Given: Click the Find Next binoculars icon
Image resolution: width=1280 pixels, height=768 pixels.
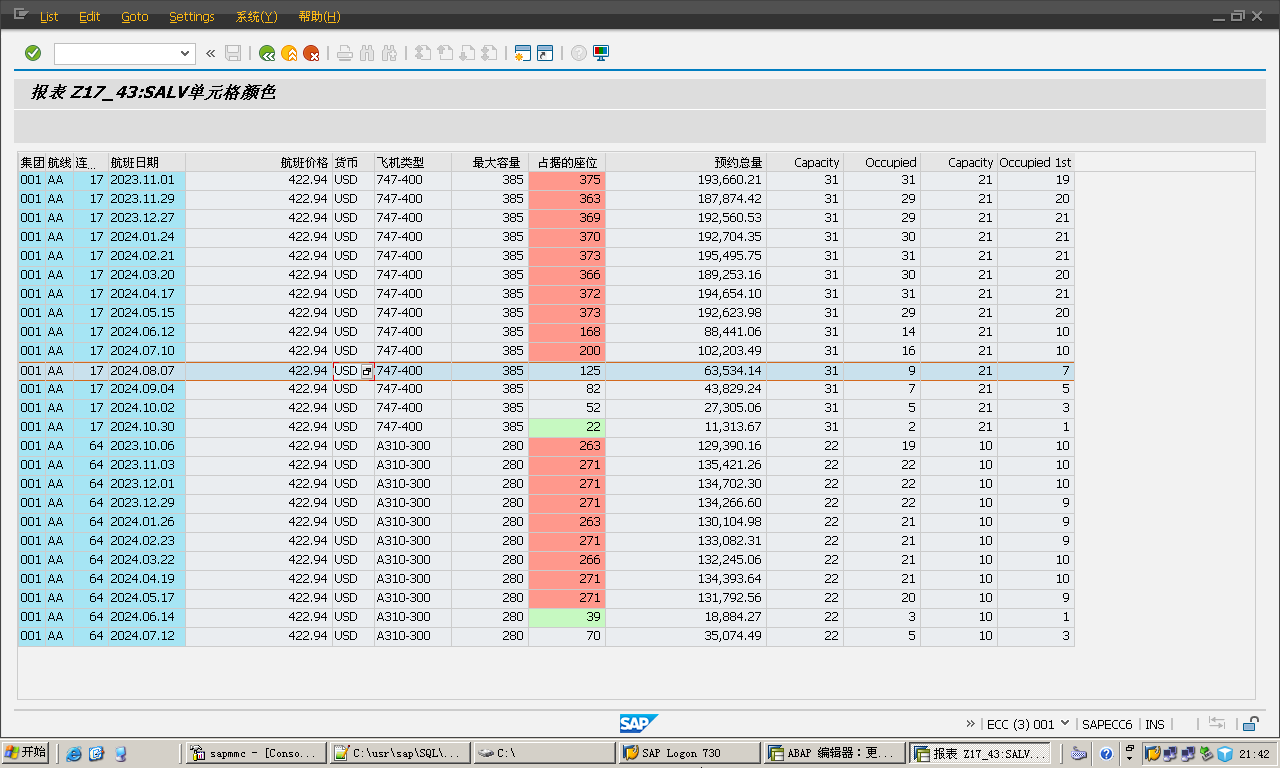Looking at the screenshot, I should point(390,53).
